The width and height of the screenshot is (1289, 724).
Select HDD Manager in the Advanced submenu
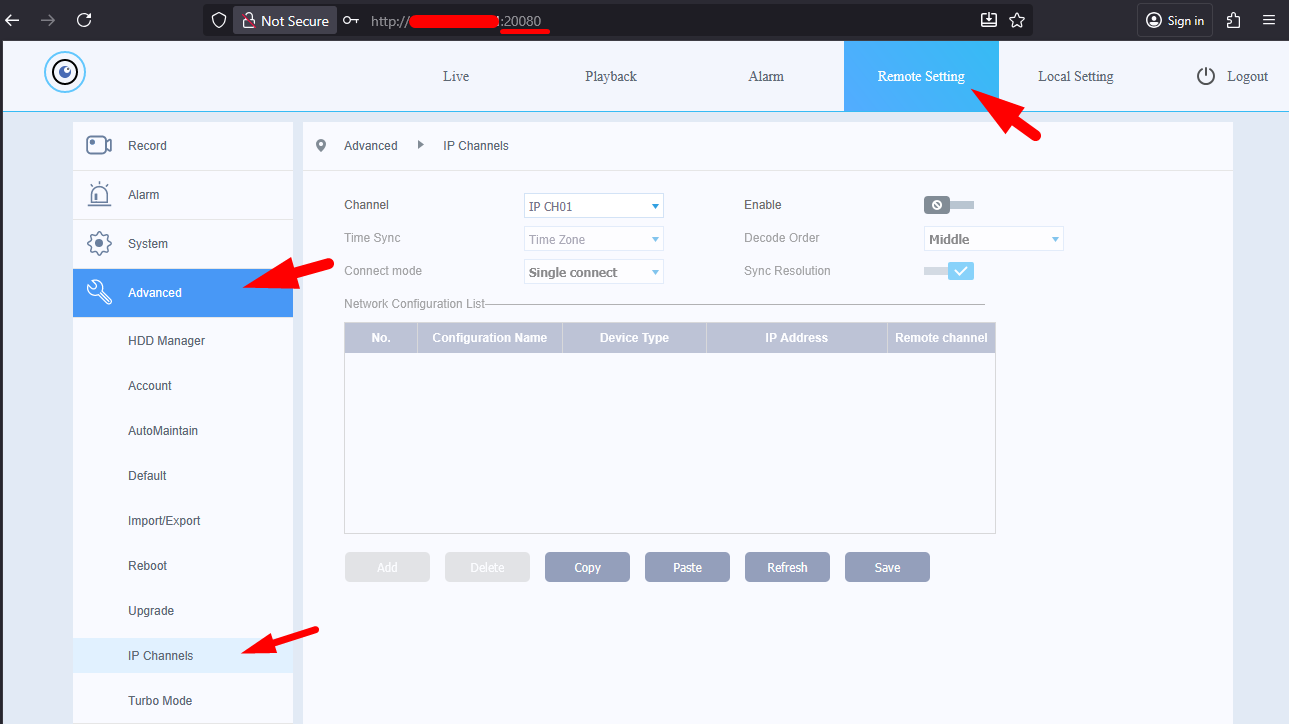(166, 341)
